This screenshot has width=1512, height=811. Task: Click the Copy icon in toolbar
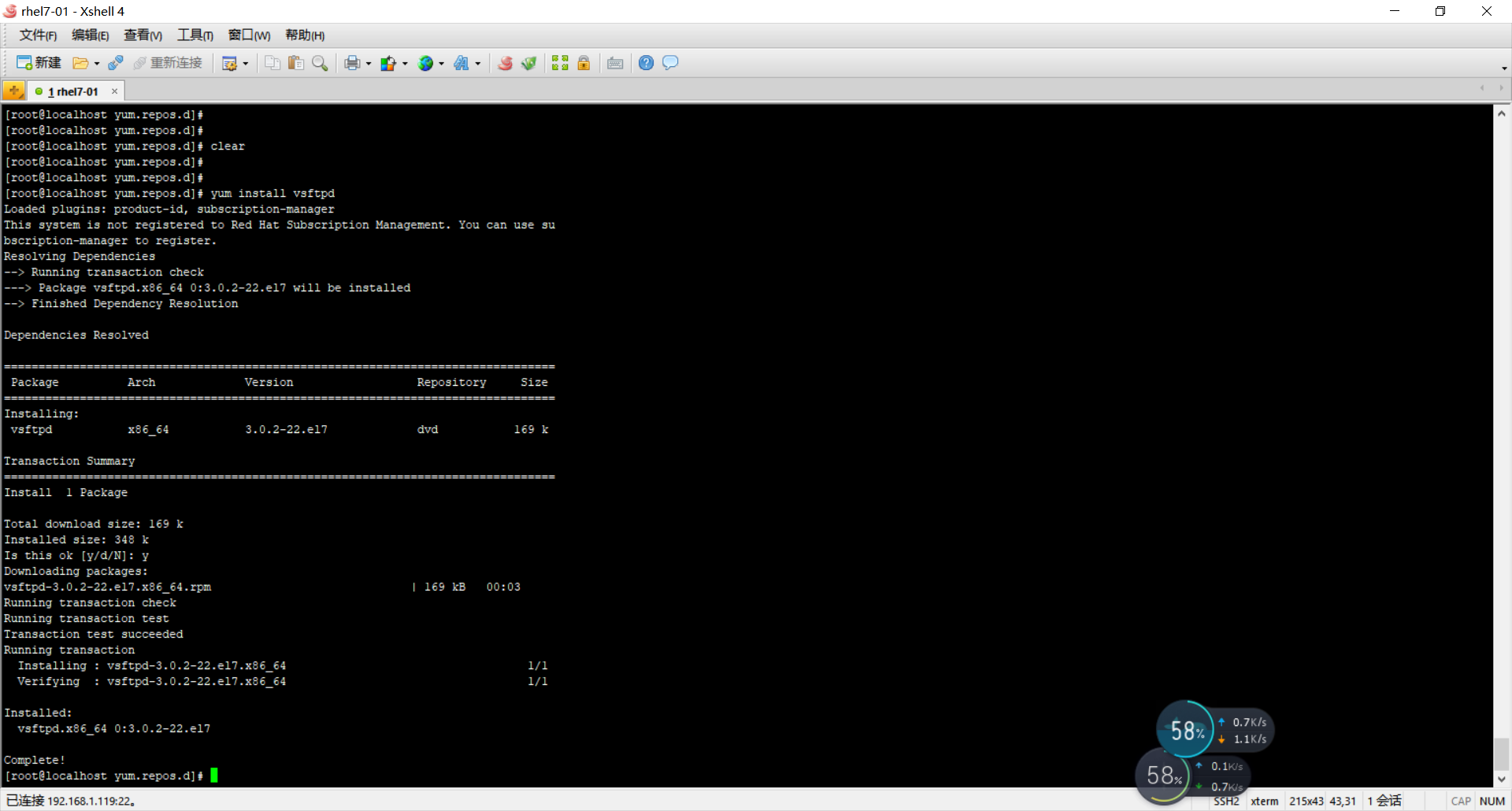pos(272,63)
